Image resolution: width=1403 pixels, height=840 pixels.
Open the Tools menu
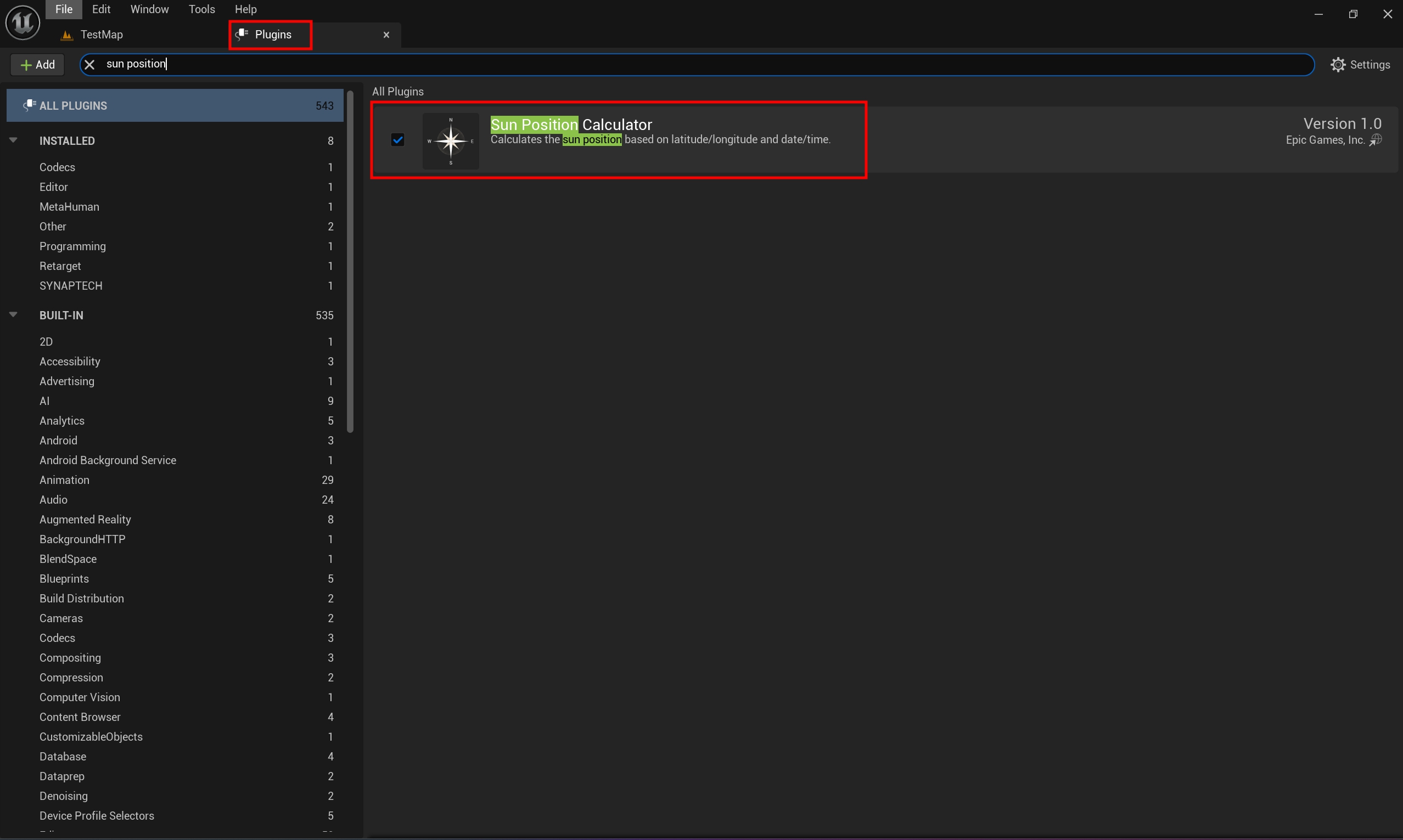[201, 9]
